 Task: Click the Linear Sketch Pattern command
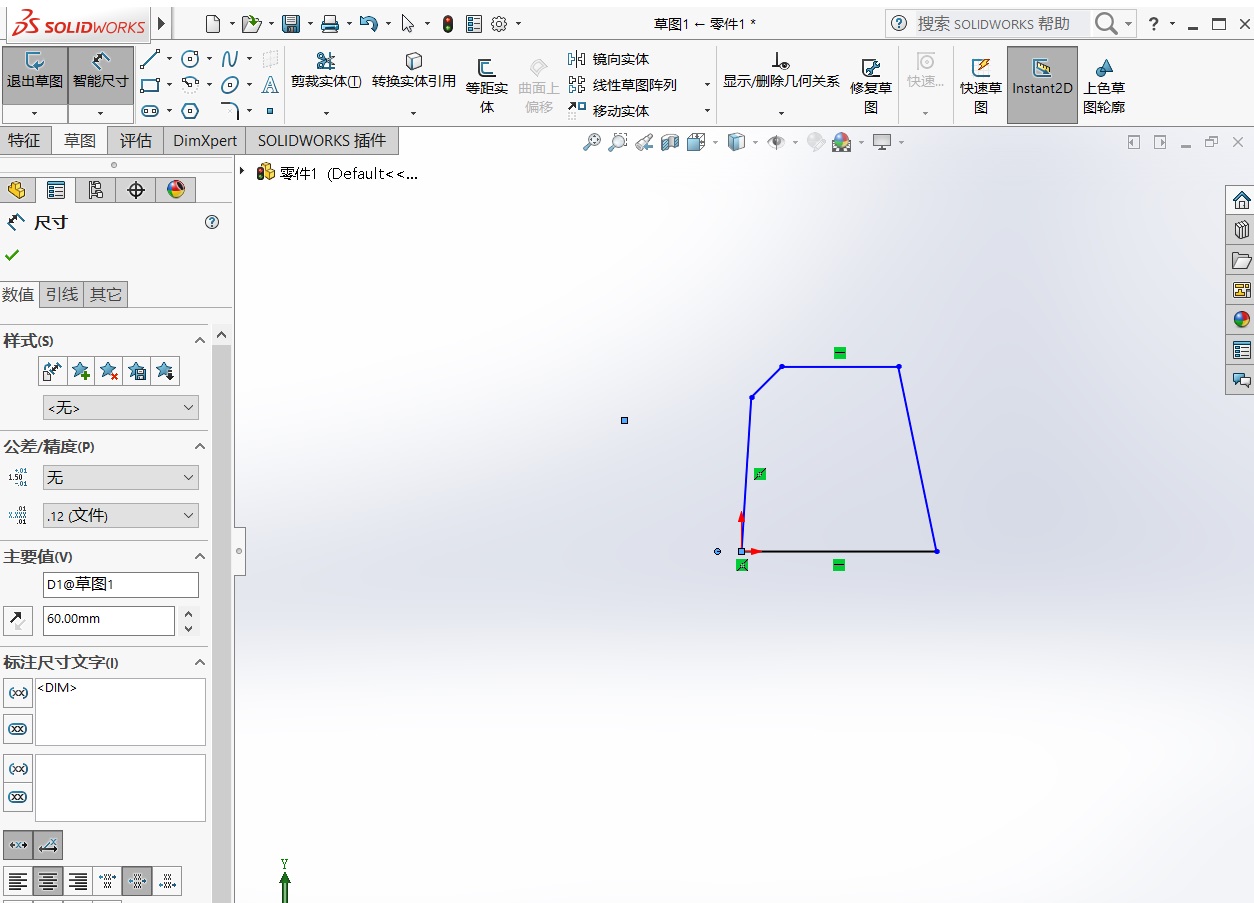[x=622, y=85]
